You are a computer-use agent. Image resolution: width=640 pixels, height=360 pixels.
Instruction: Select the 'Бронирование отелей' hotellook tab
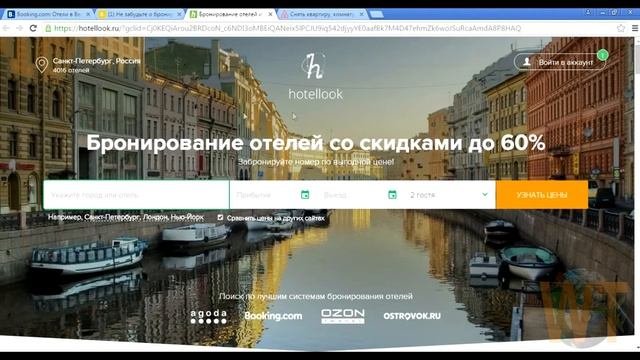point(231,14)
